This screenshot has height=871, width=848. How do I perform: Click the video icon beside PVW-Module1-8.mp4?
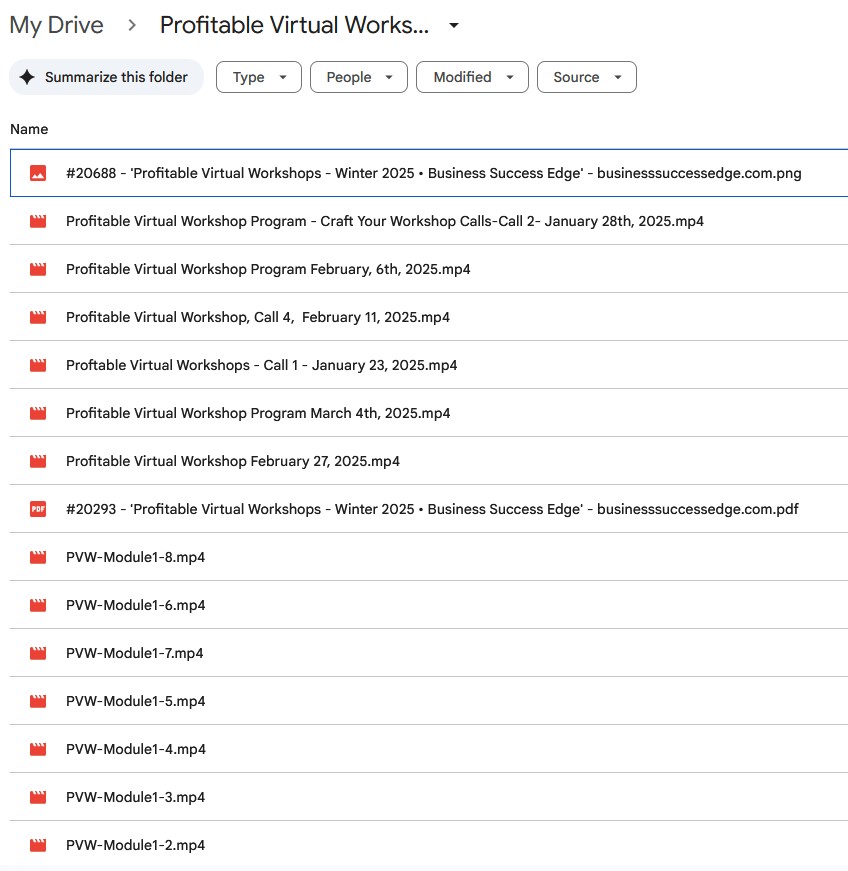click(x=38, y=557)
